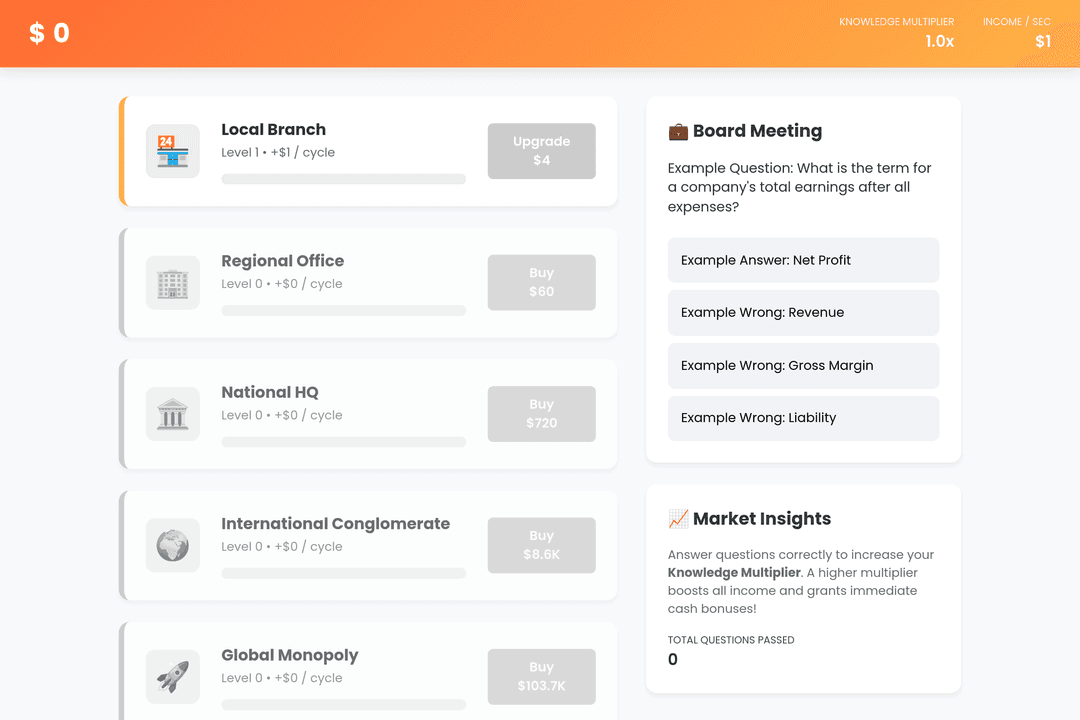Upgrade the Local Branch for $4
Viewport: 1080px width, 720px height.
pyautogui.click(x=541, y=151)
